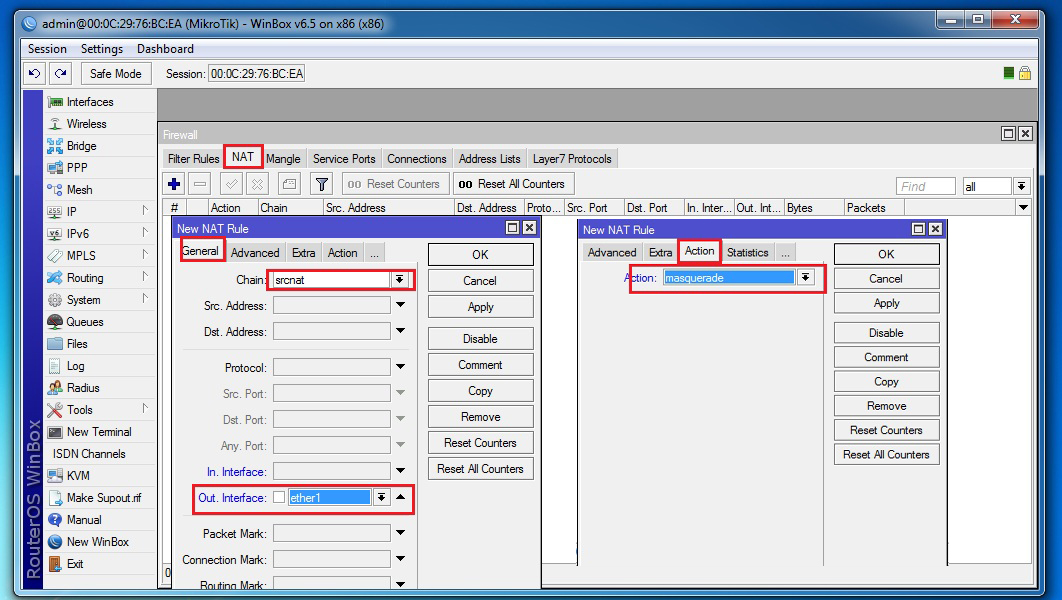Expand the In. Interface field
1062x600 pixels.
click(400, 471)
